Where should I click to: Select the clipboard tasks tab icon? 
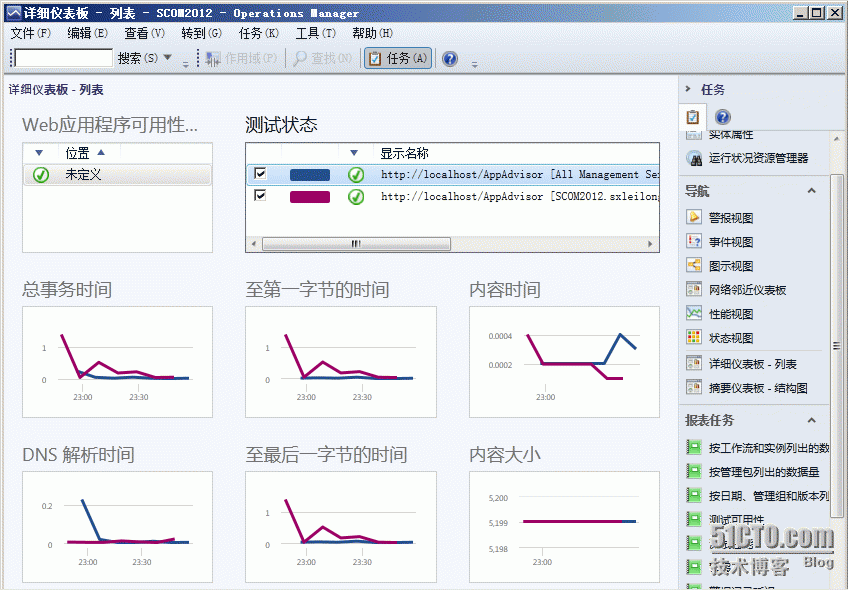pyautogui.click(x=692, y=117)
